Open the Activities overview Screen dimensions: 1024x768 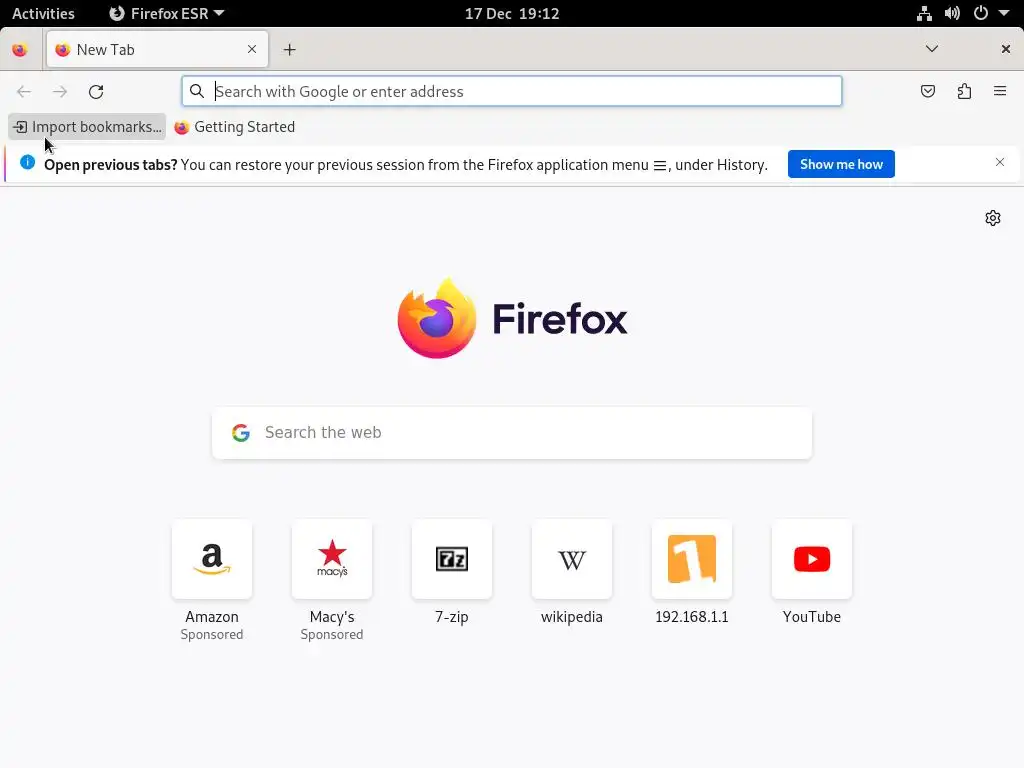[43, 14]
